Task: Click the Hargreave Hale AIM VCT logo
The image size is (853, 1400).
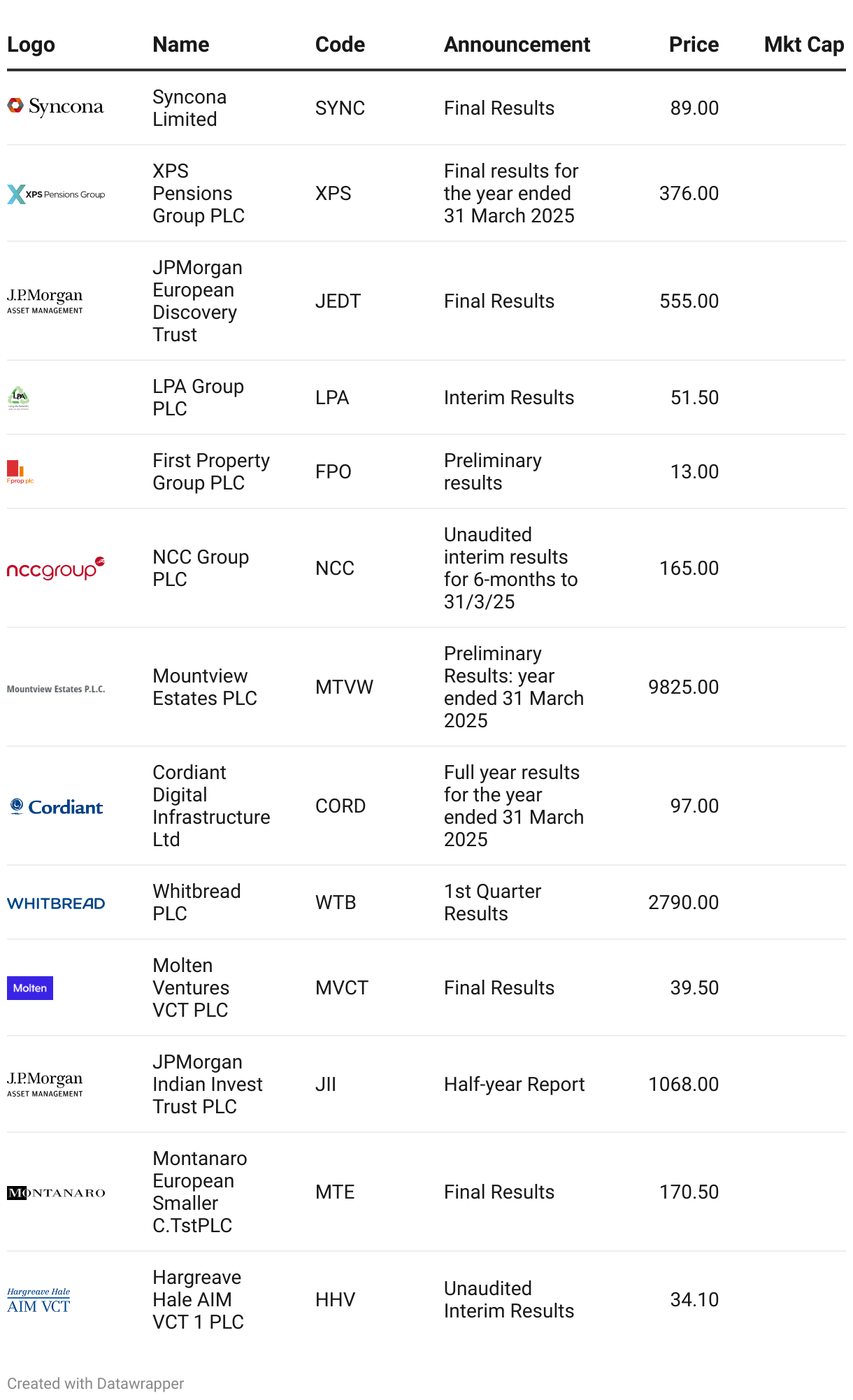Action: 38,1301
